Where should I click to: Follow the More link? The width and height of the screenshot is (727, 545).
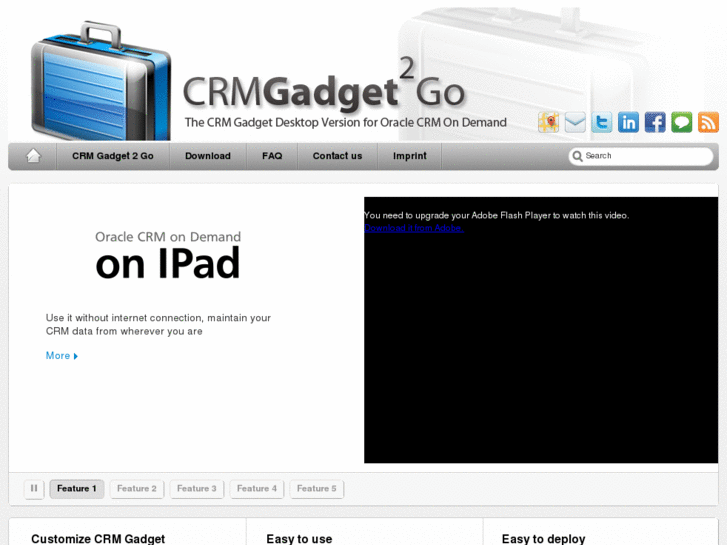(62, 356)
